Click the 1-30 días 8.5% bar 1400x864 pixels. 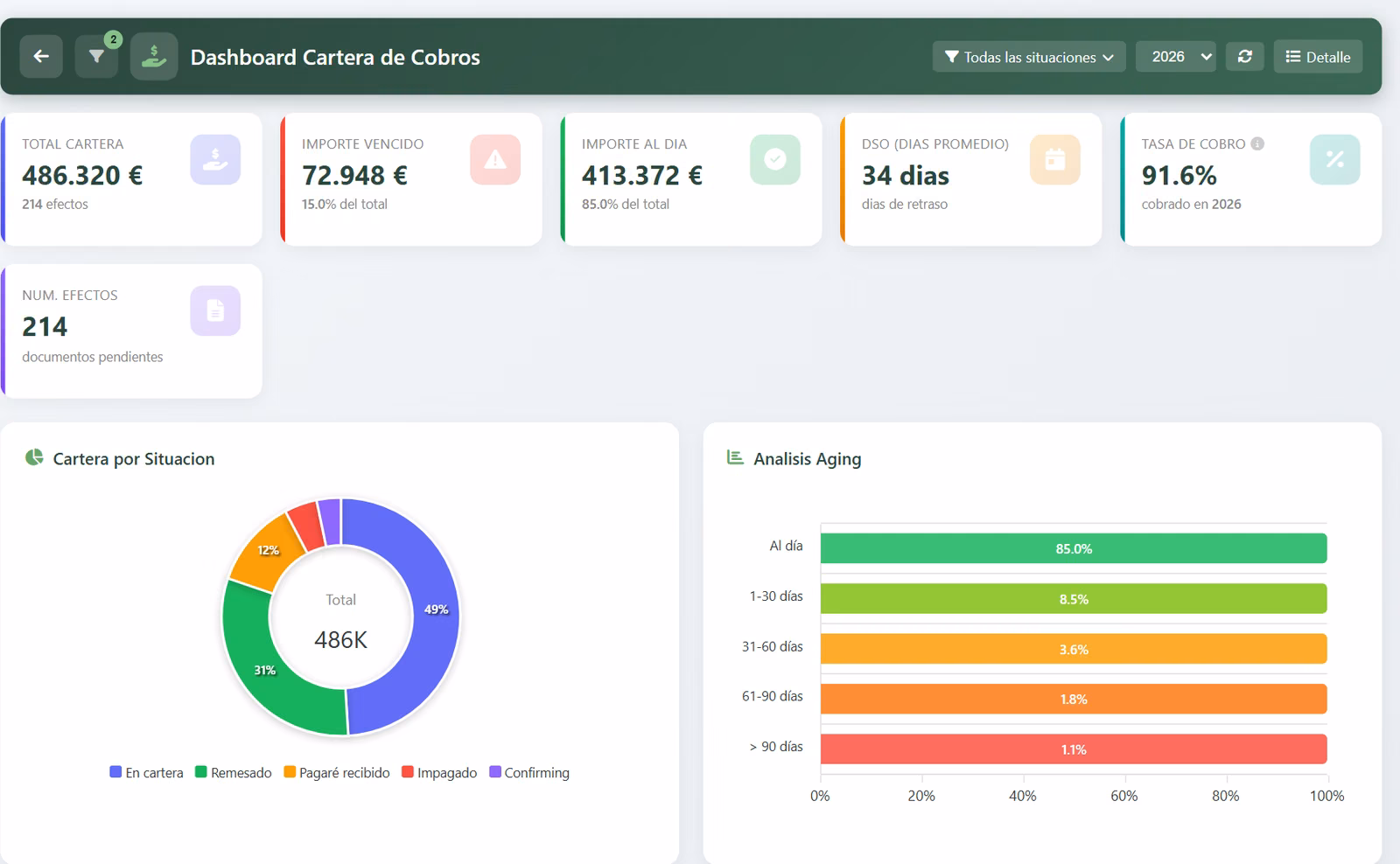pos(1074,599)
